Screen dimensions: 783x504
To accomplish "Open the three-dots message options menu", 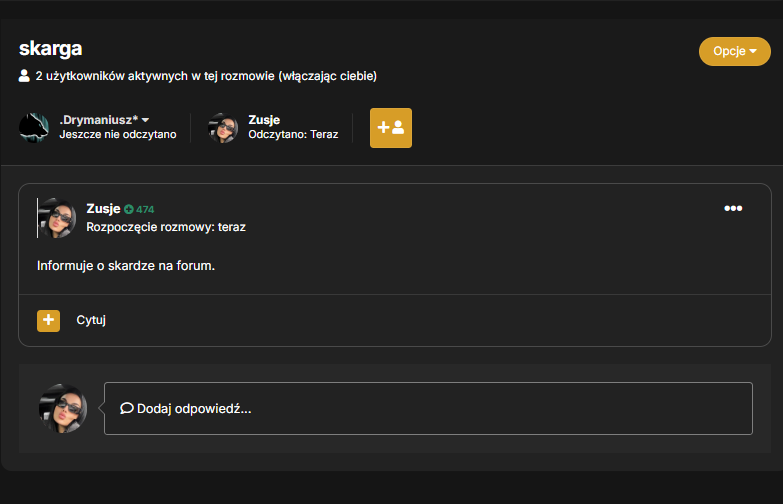I will tap(733, 208).
